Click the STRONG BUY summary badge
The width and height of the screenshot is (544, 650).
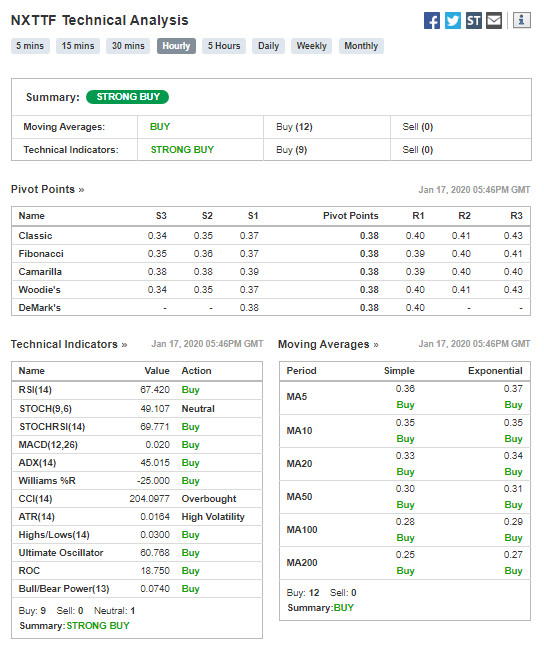[x=128, y=97]
